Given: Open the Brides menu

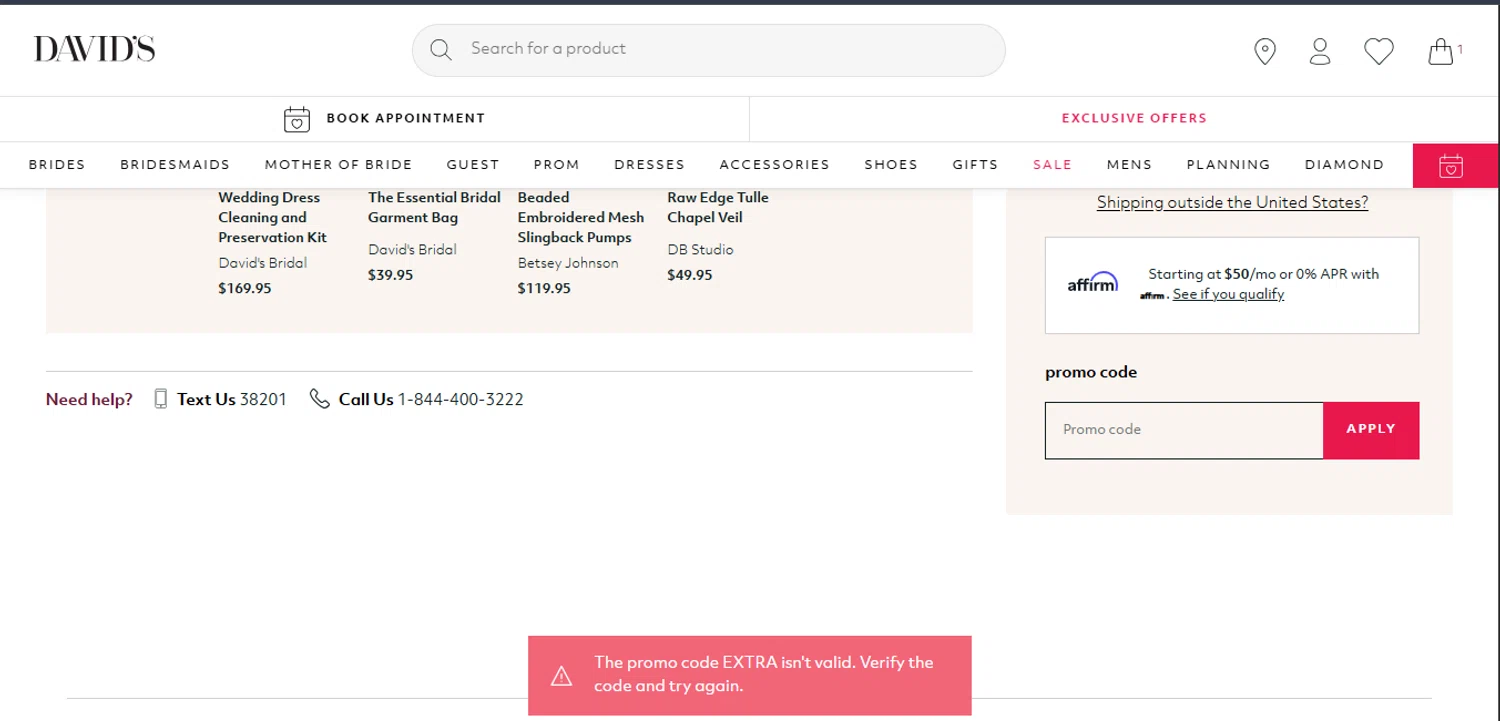Looking at the screenshot, I should click(57, 165).
